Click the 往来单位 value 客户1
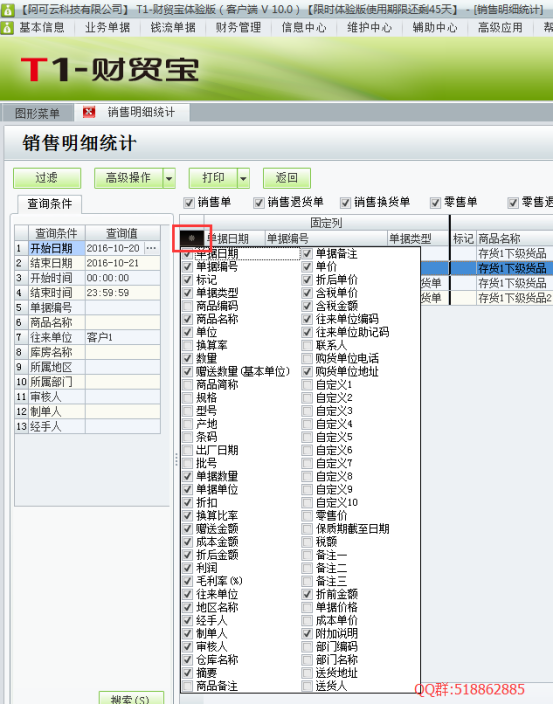This screenshot has width=554, height=705. click(122, 337)
